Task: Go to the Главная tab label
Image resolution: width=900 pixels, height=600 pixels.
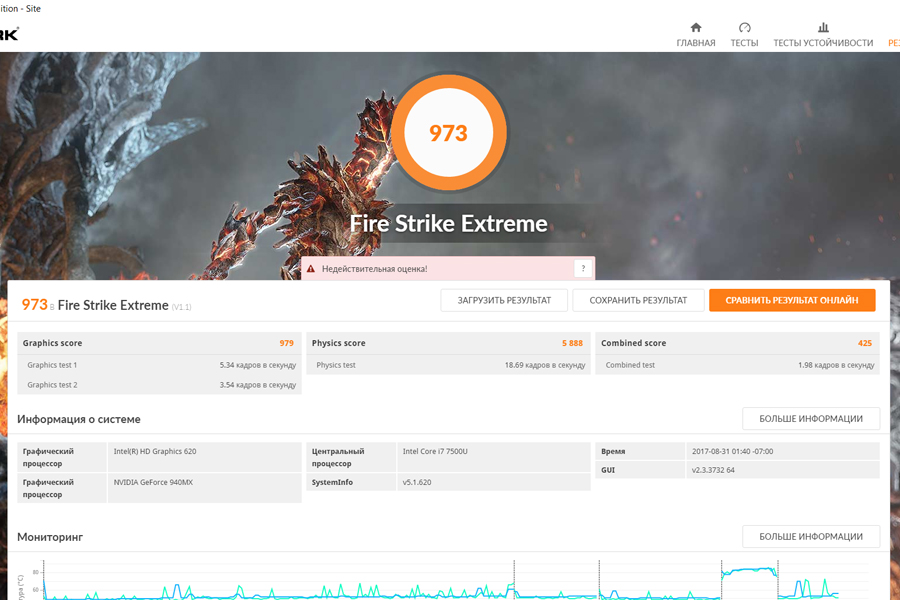Action: (x=696, y=43)
